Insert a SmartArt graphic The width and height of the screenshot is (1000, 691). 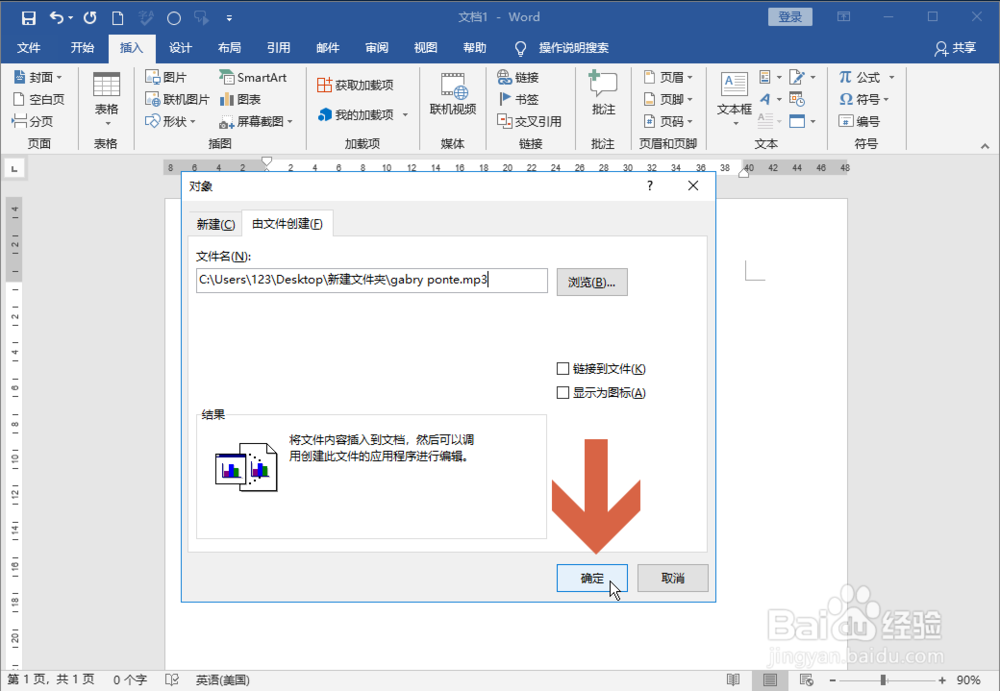[253, 77]
